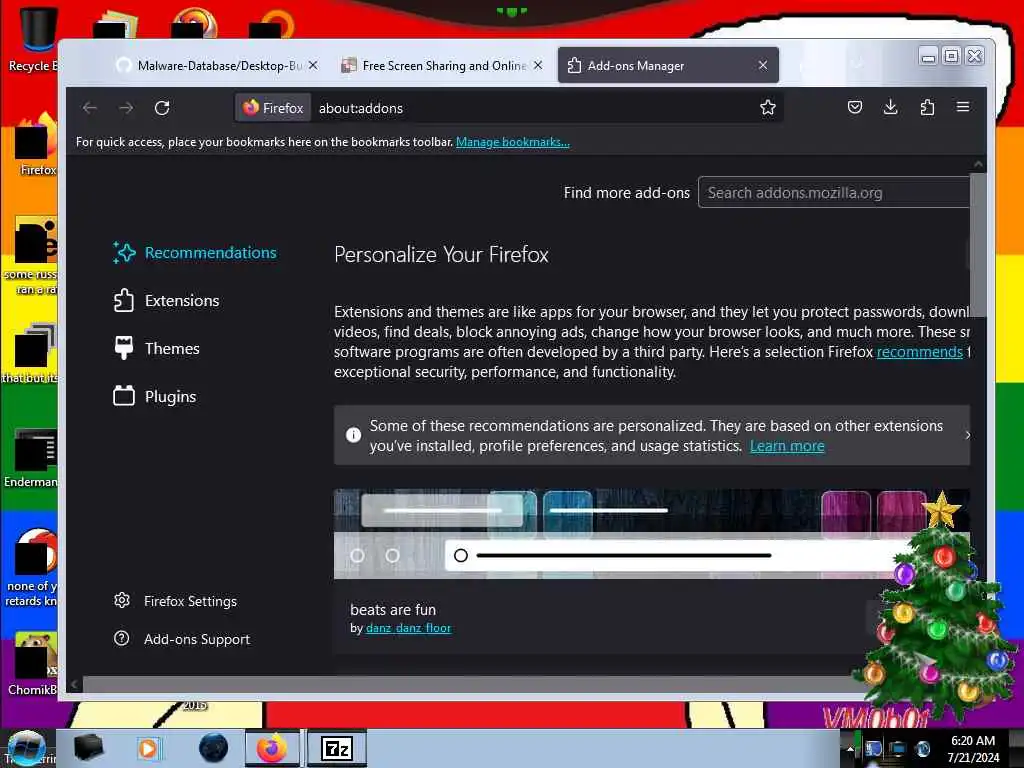Select the Recommendations sidebar category
This screenshot has width=1024, height=768.
(x=195, y=253)
